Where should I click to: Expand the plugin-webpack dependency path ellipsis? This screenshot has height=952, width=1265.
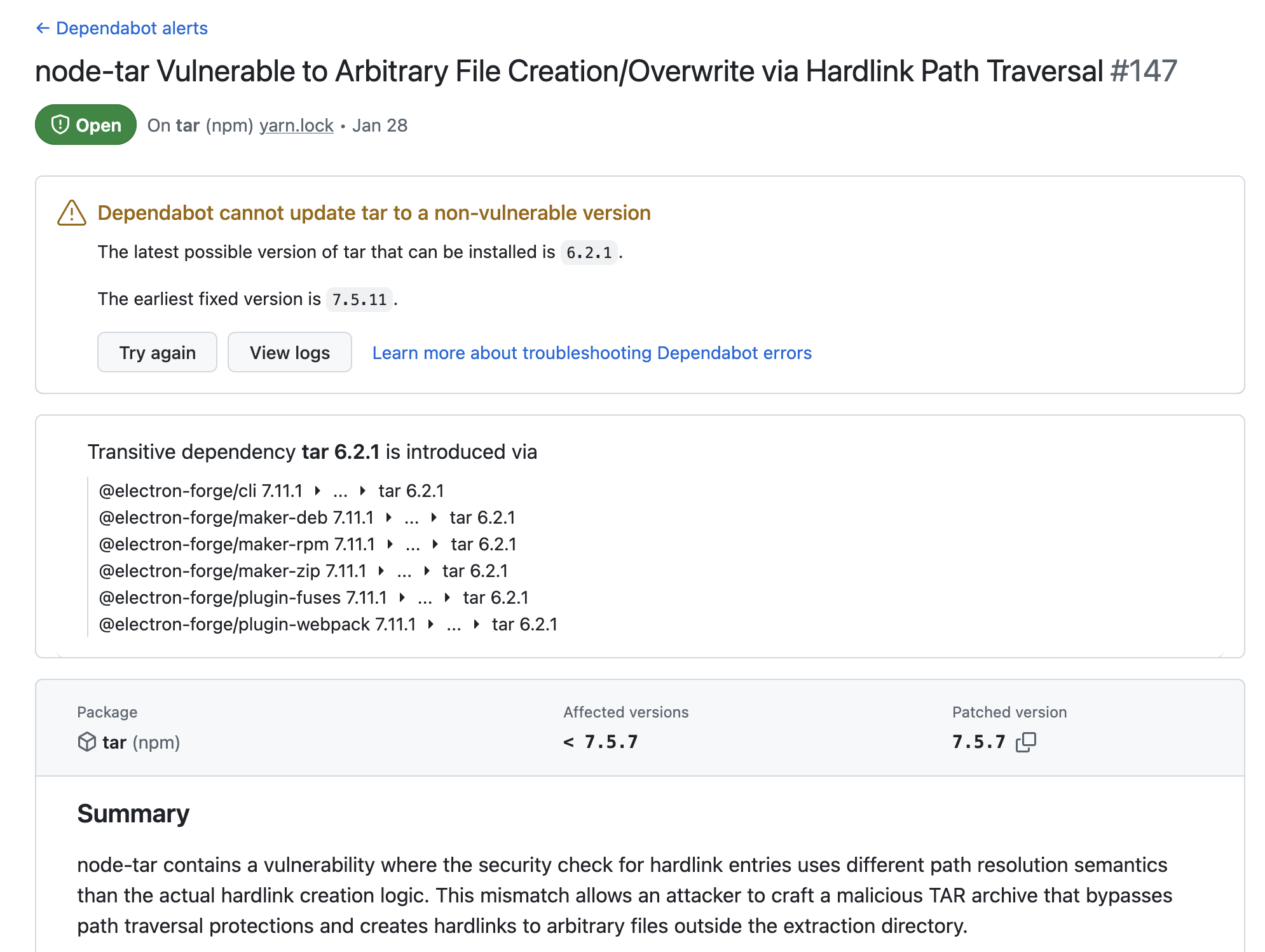click(454, 625)
